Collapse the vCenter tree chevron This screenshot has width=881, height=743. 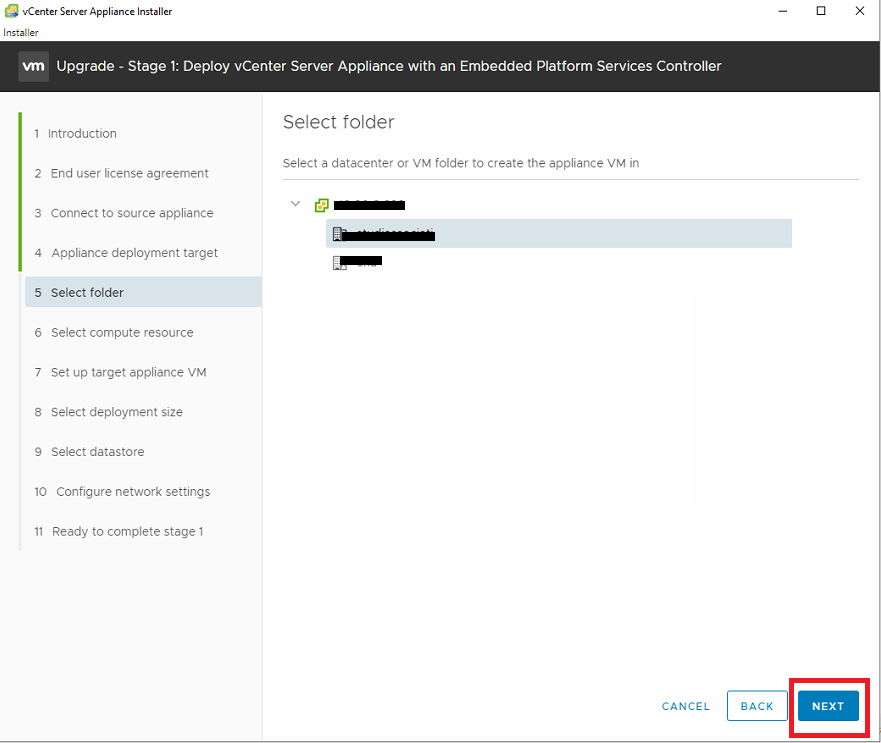(295, 204)
